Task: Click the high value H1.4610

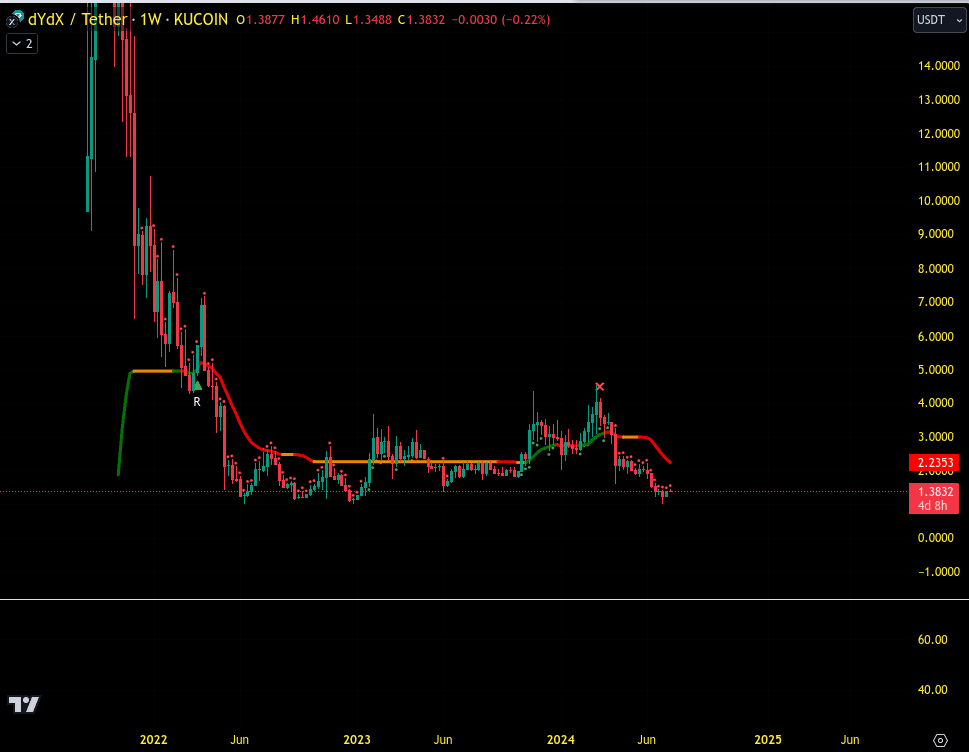Action: [x=315, y=20]
